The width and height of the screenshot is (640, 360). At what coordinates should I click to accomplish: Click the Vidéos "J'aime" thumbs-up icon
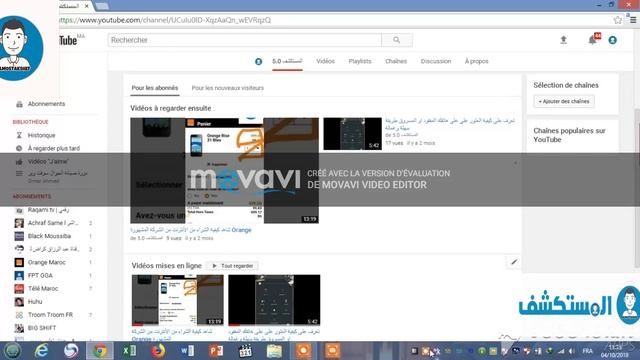coord(19,162)
